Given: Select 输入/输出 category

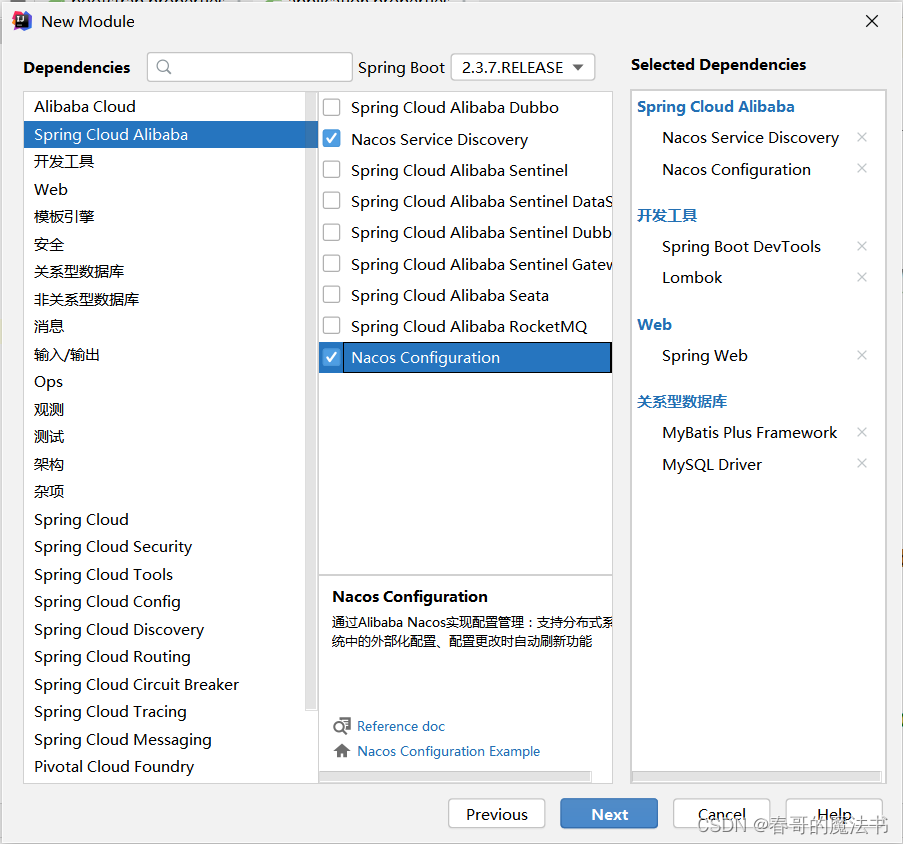Looking at the screenshot, I should coord(165,354).
